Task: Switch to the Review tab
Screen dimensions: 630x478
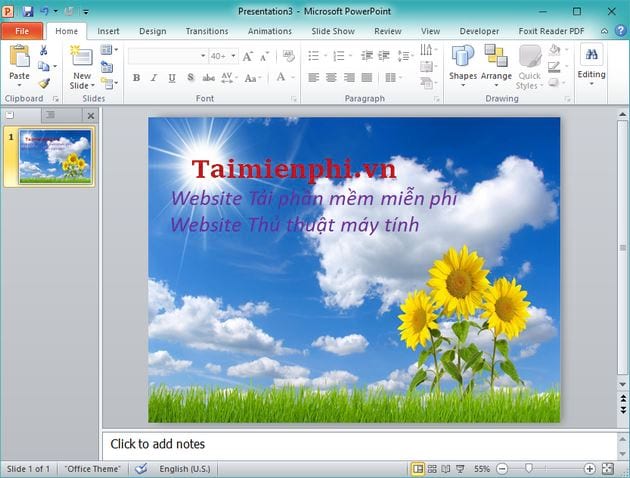Action: (x=388, y=31)
